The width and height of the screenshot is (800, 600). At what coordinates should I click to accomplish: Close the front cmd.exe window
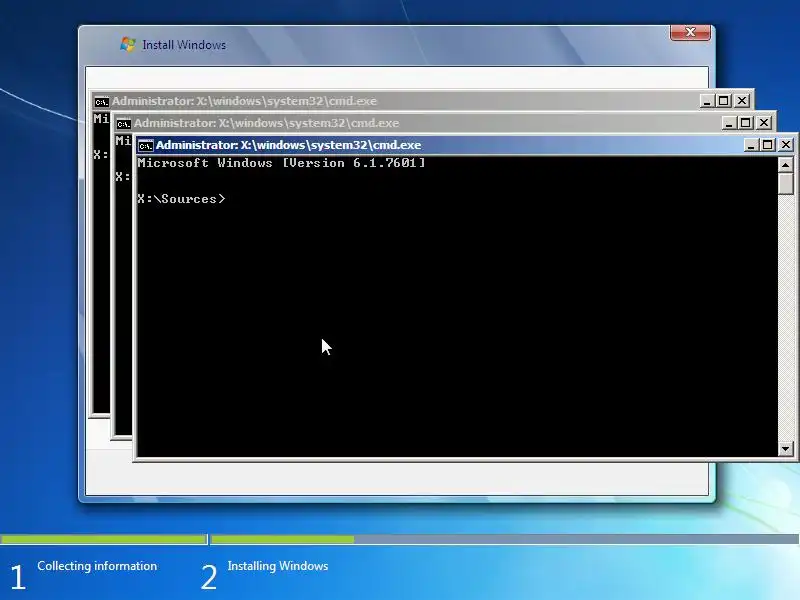point(786,145)
